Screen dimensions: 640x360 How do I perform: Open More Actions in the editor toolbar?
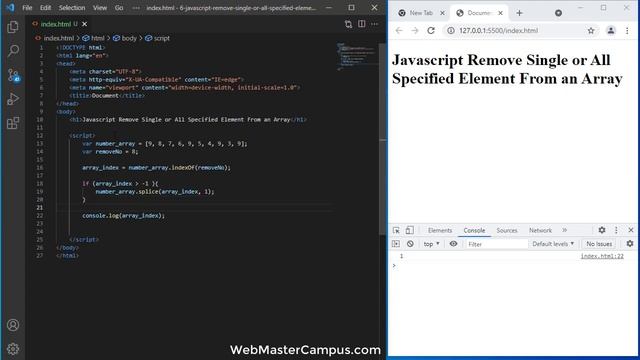[x=375, y=24]
